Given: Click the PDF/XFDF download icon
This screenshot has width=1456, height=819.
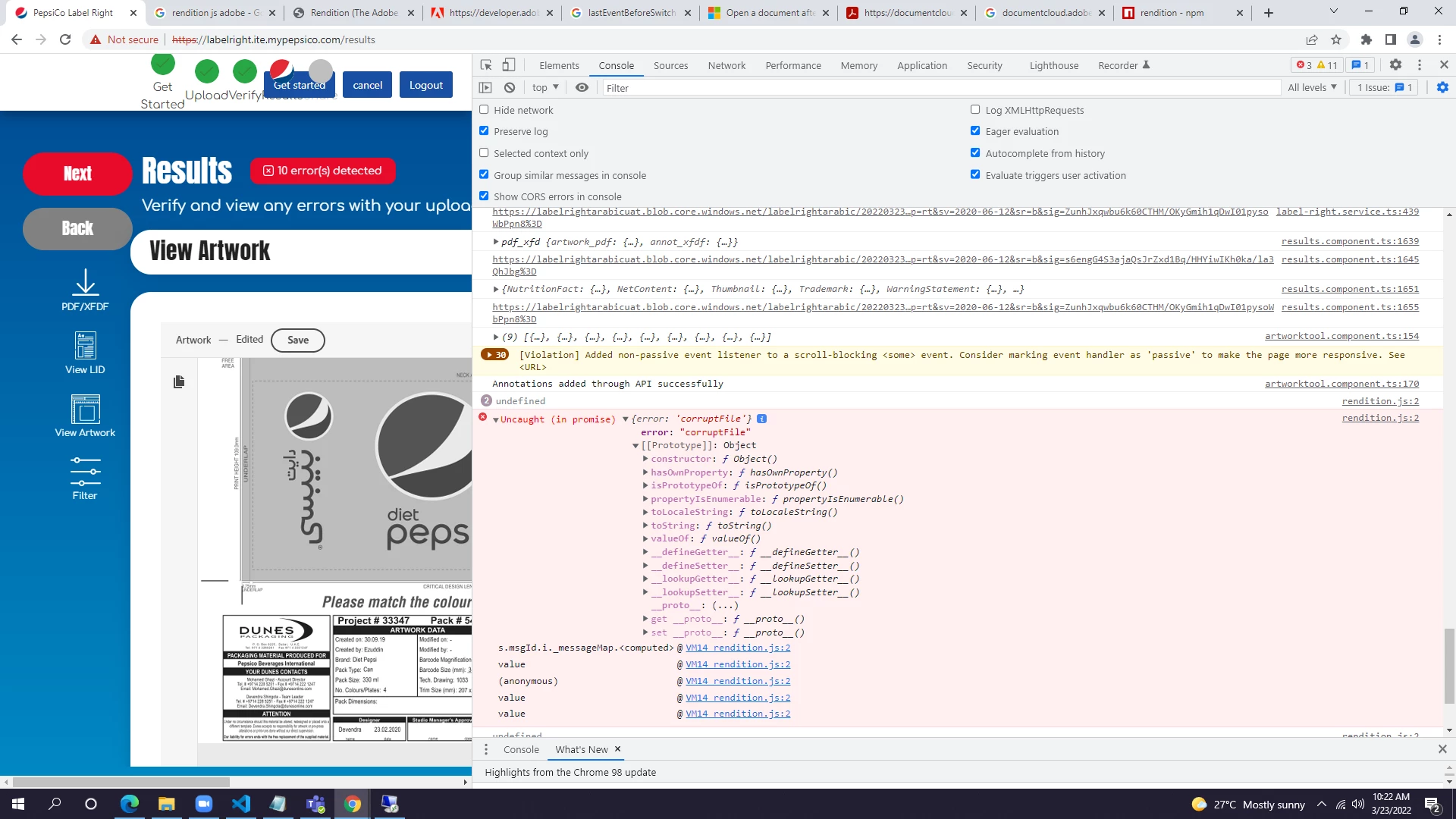Looking at the screenshot, I should tap(85, 283).
